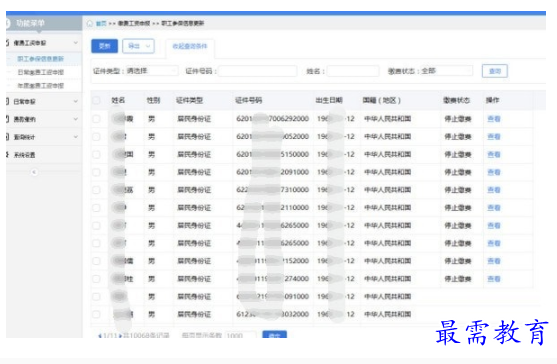Click the 性别 column header
Image resolution: width=557 pixels, height=364 pixels.
153,100
